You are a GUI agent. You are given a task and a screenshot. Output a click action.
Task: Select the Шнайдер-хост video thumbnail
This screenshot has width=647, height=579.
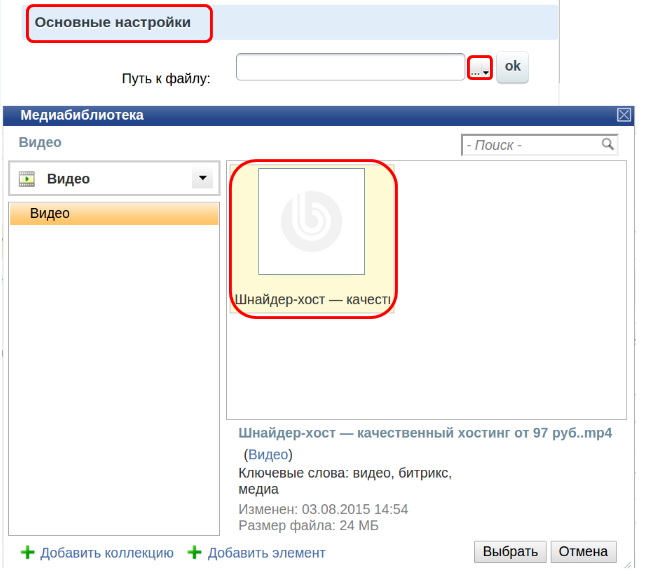click(312, 221)
